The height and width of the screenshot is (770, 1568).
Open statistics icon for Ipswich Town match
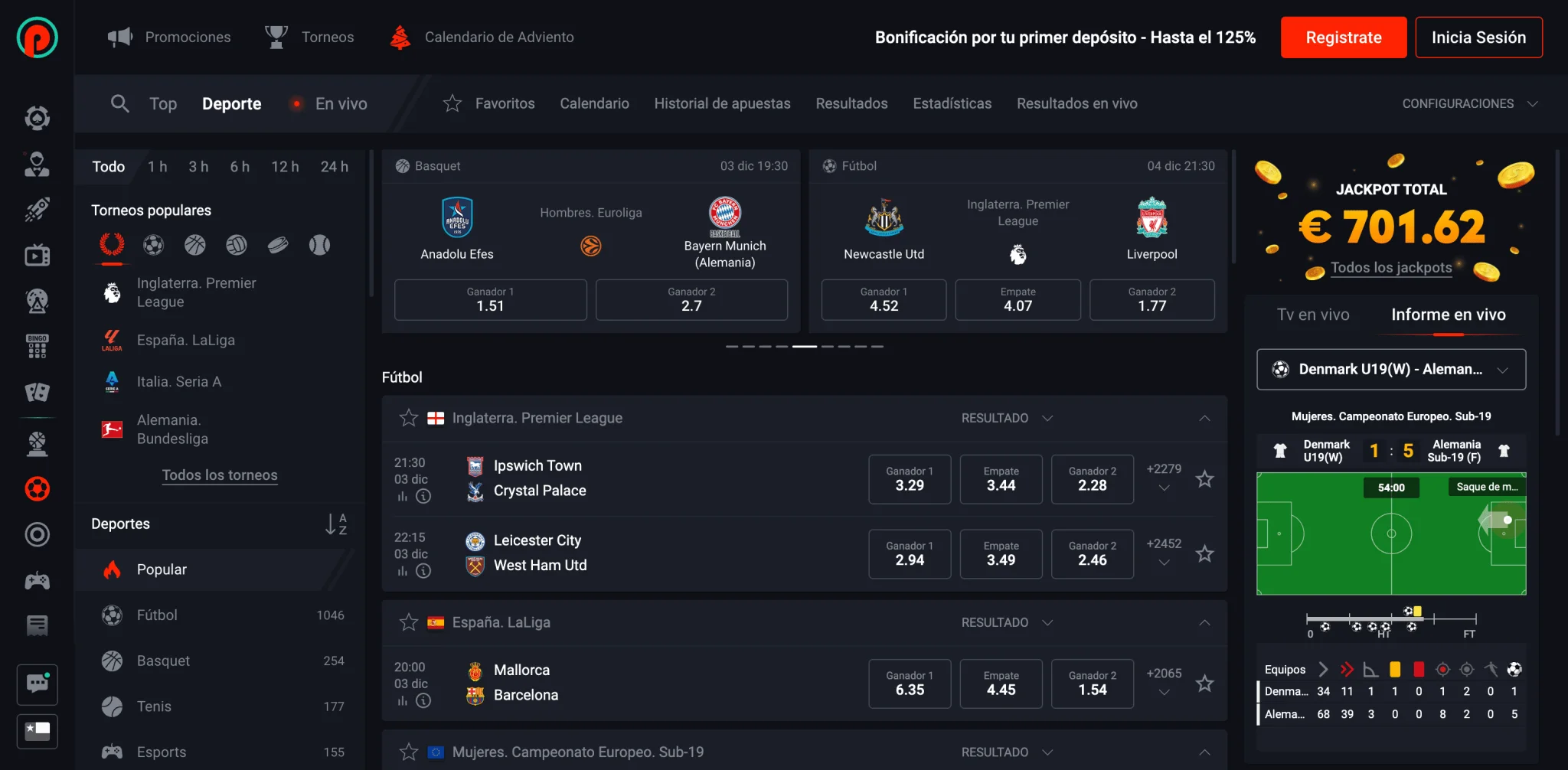(x=403, y=497)
